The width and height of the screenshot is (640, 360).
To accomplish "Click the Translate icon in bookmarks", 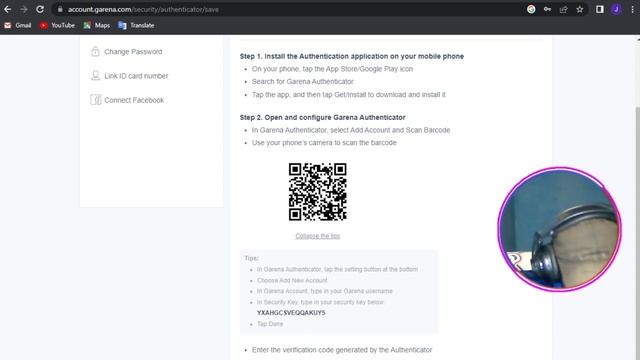I will (x=122, y=25).
